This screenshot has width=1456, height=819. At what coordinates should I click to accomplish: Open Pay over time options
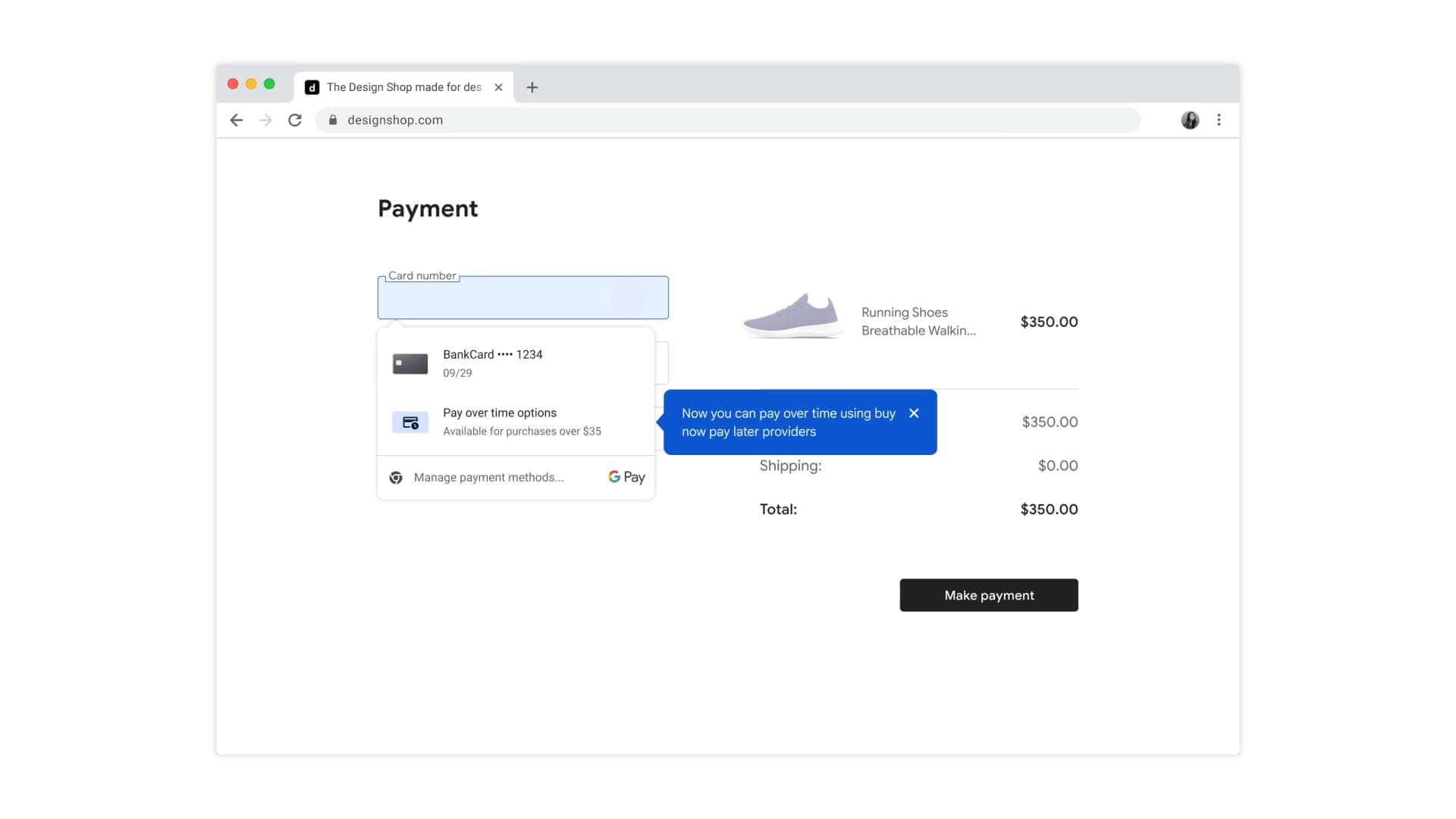pos(500,422)
